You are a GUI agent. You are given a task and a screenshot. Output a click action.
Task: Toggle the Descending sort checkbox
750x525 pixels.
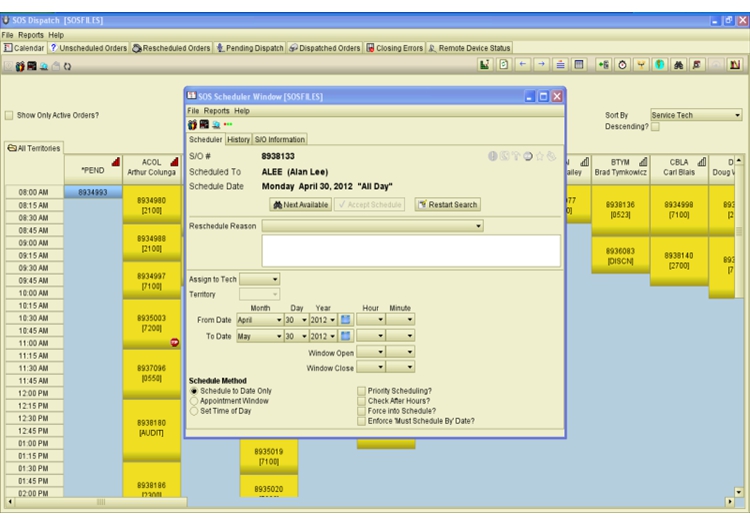(x=655, y=127)
